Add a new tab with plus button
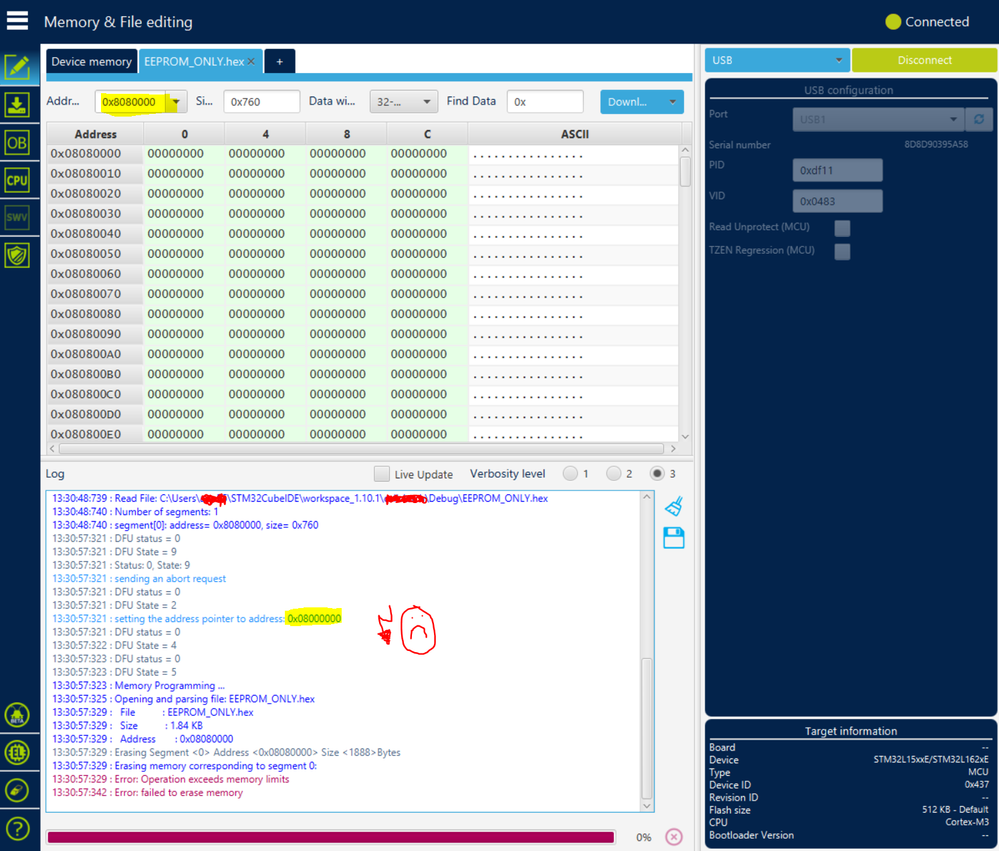 tap(280, 62)
